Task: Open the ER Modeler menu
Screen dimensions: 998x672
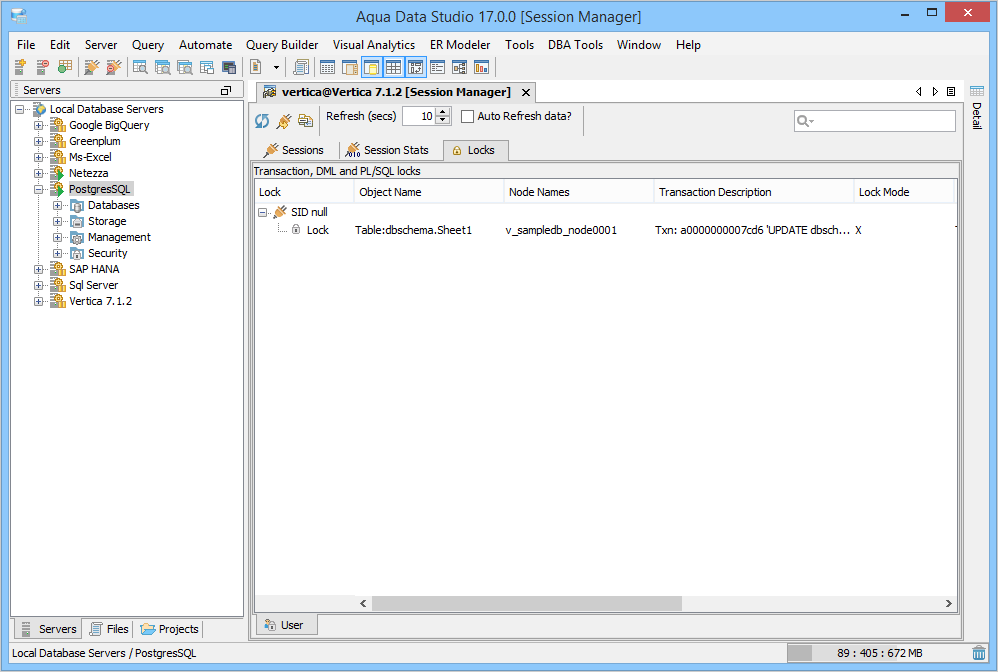Action: [x=460, y=45]
